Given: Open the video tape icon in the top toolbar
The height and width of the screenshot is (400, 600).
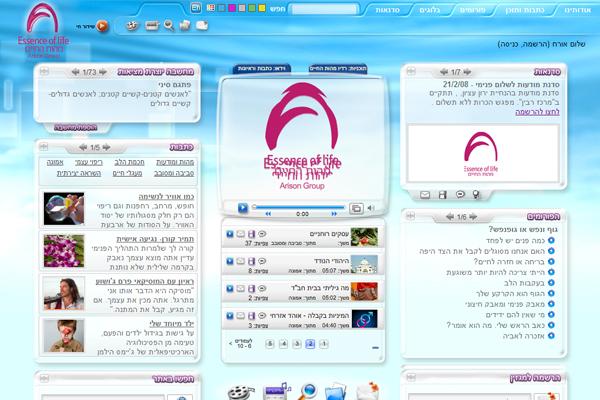Looking at the screenshot, I should (x=152, y=26).
